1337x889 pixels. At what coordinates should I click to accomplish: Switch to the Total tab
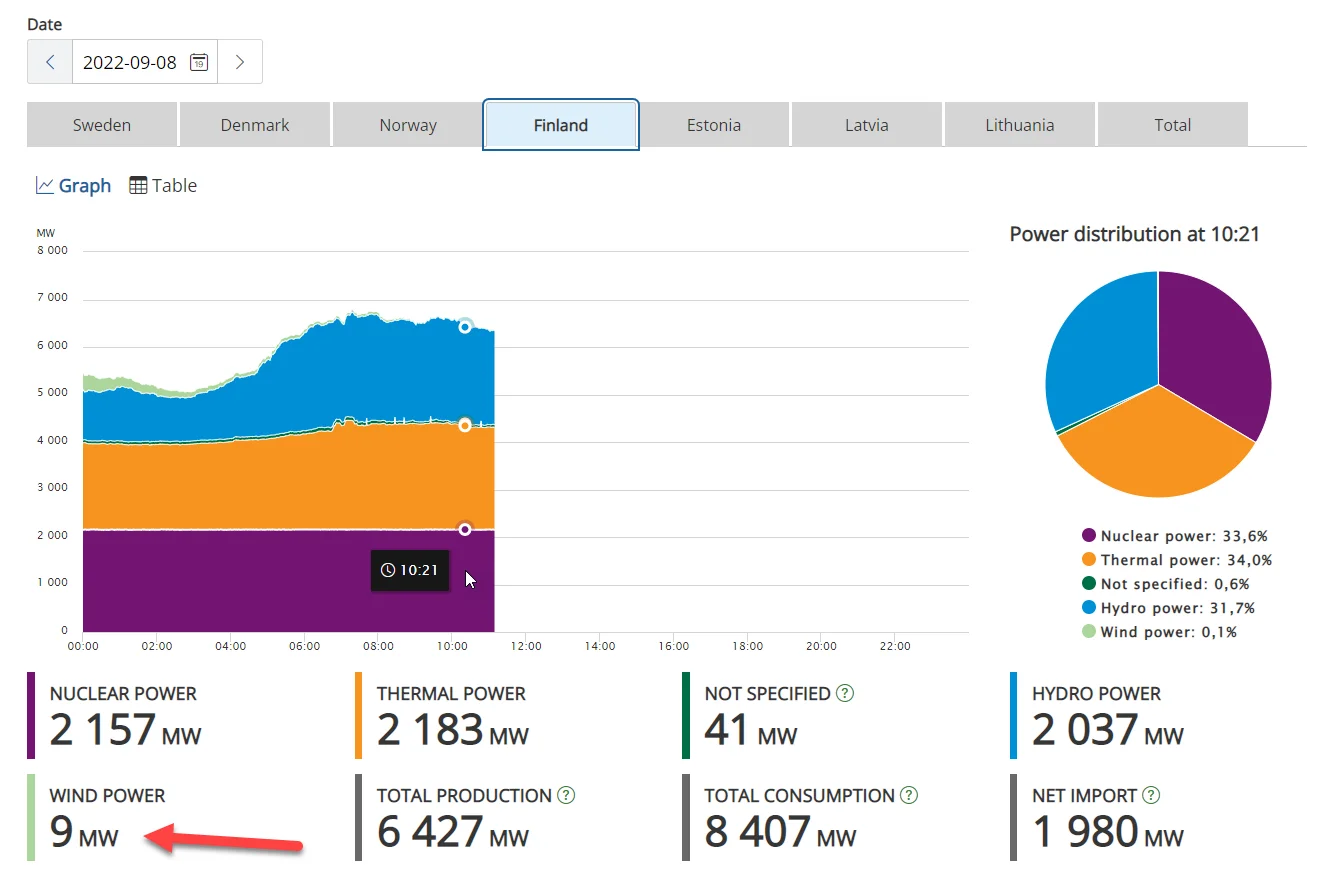point(1172,125)
